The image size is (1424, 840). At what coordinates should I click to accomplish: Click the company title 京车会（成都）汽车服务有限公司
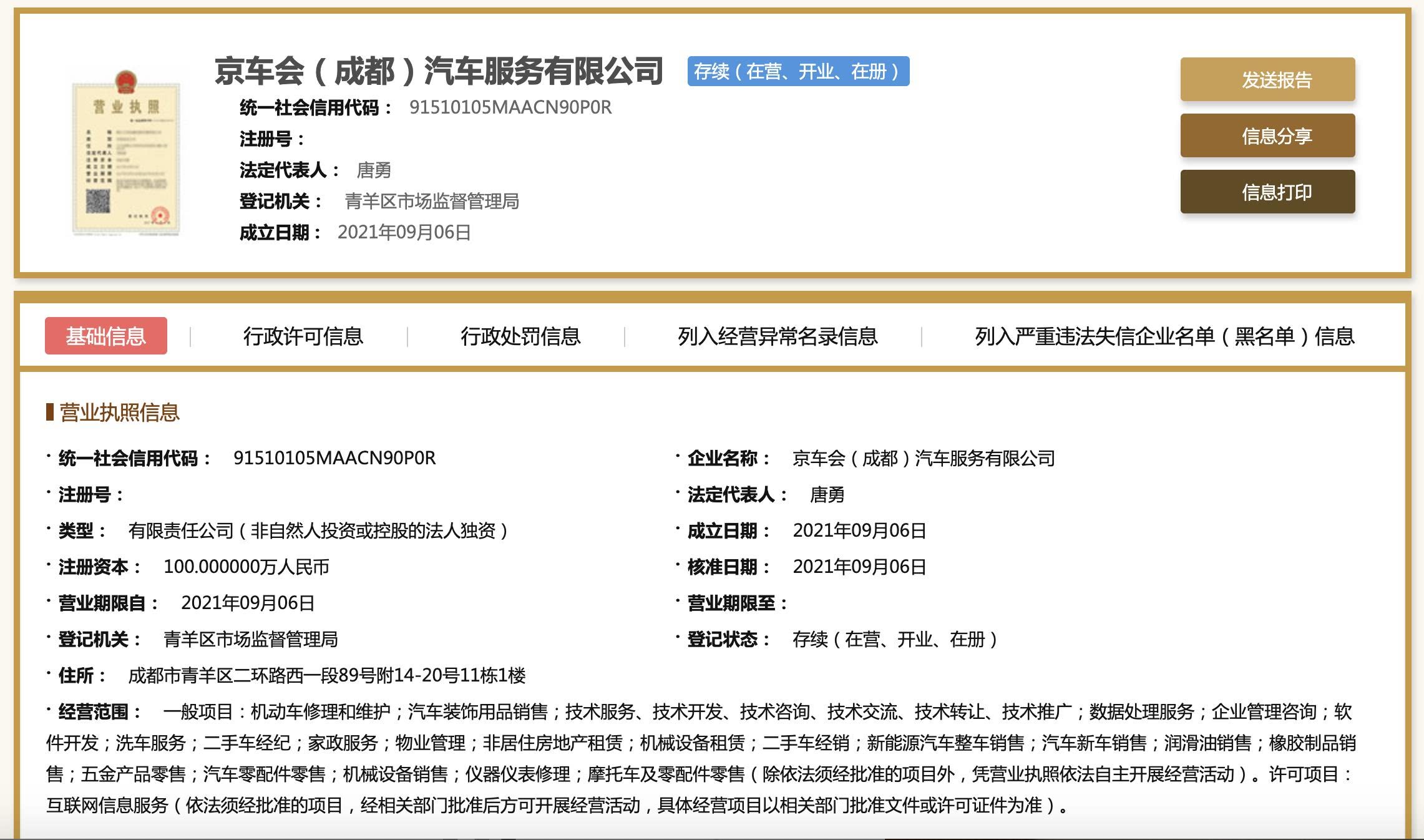click(x=439, y=71)
